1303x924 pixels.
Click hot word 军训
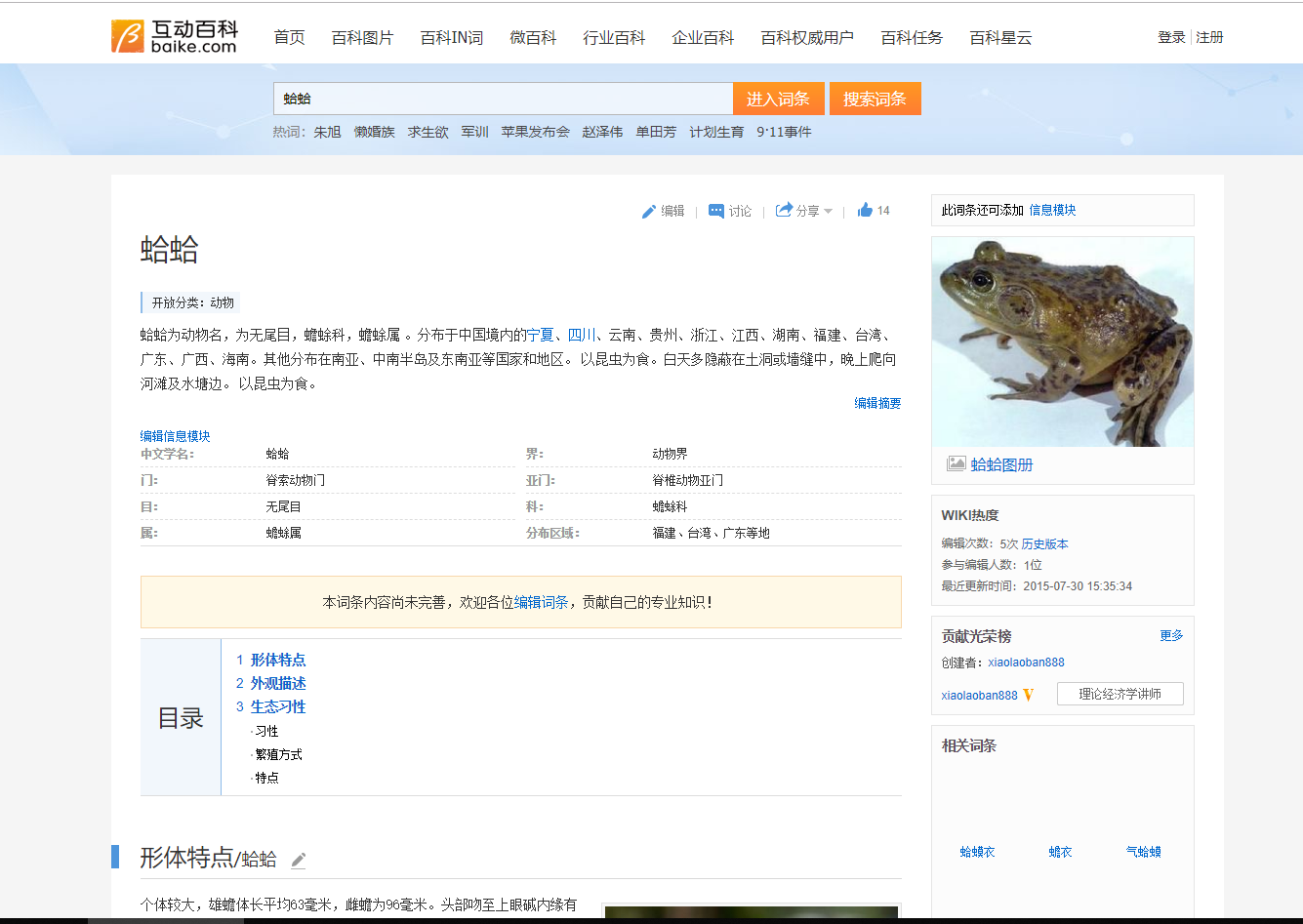[x=475, y=132]
